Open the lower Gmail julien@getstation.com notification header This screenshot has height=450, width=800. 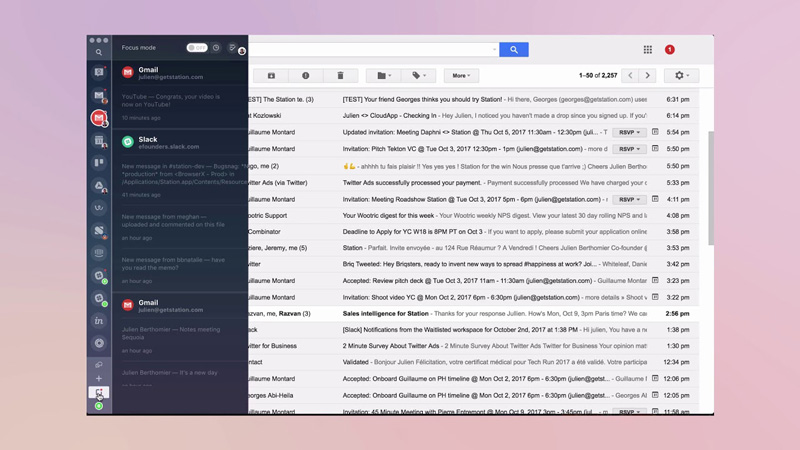(180, 306)
